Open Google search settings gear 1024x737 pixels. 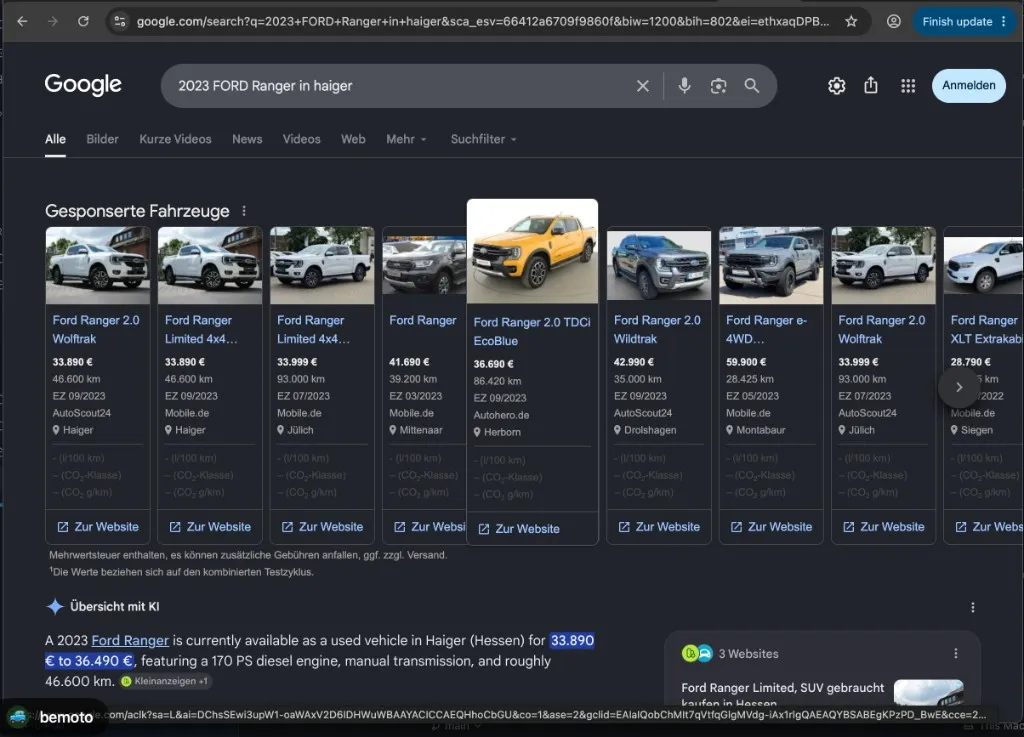(837, 86)
